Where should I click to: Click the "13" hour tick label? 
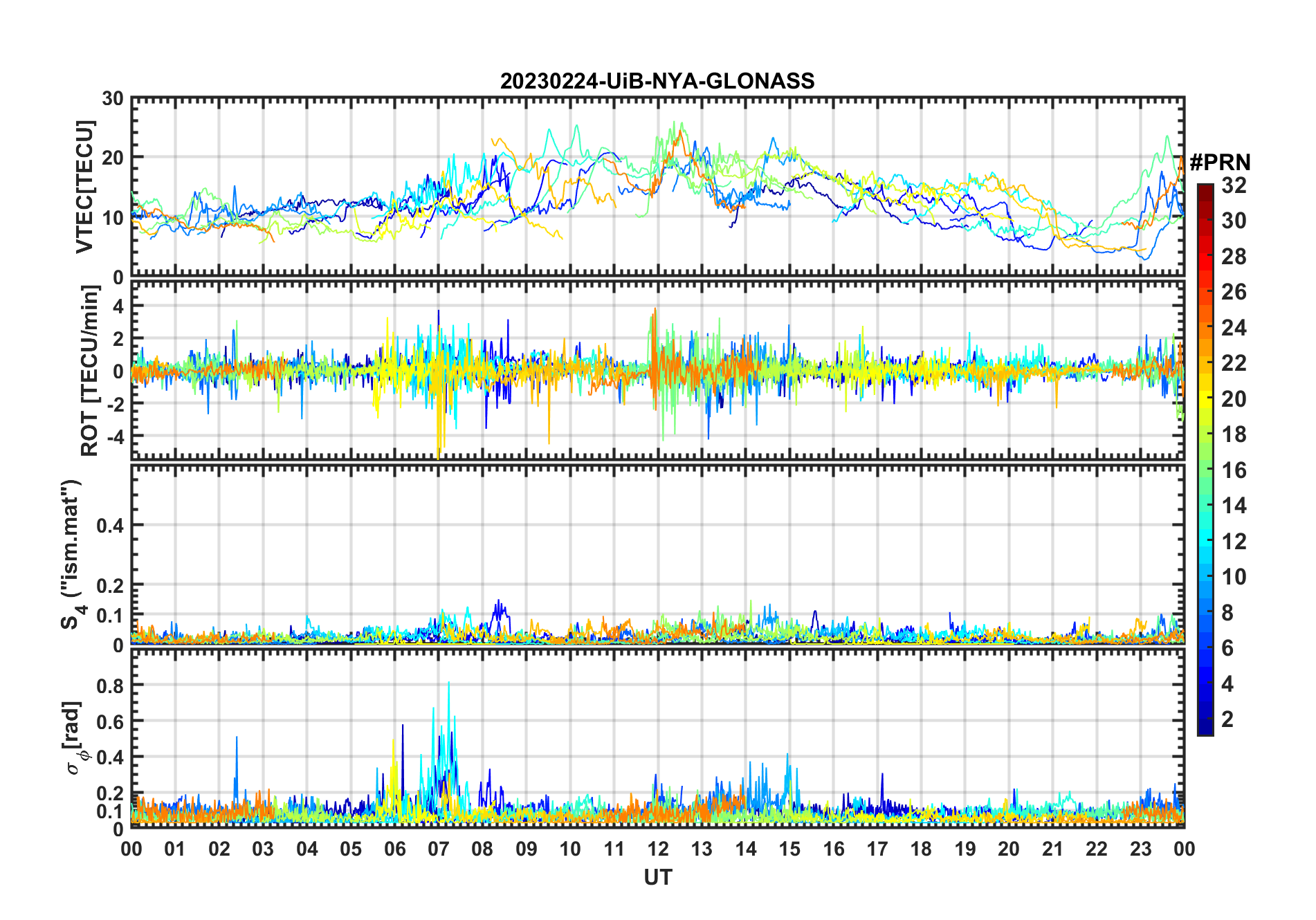[702, 849]
